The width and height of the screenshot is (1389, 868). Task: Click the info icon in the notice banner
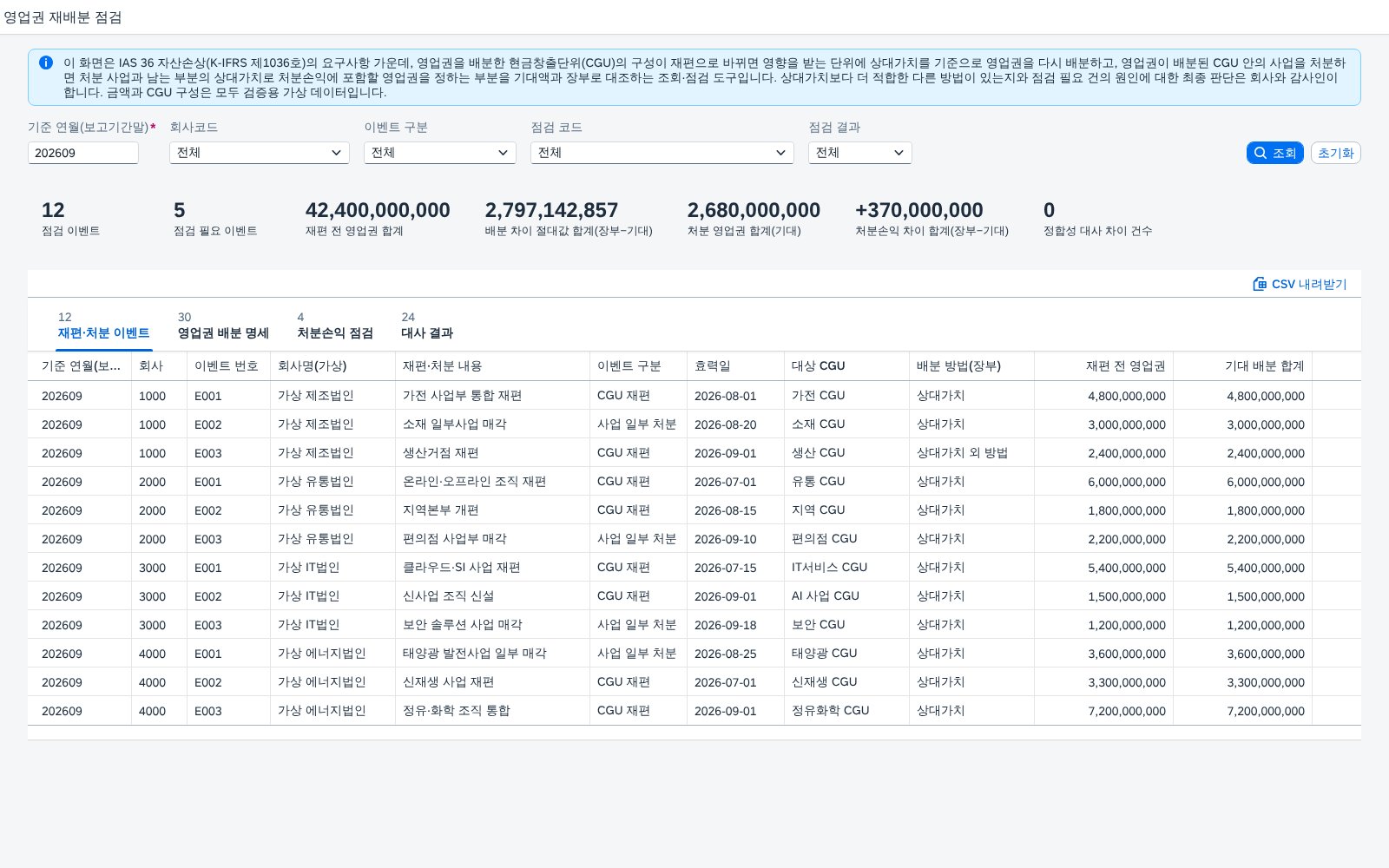(46, 62)
